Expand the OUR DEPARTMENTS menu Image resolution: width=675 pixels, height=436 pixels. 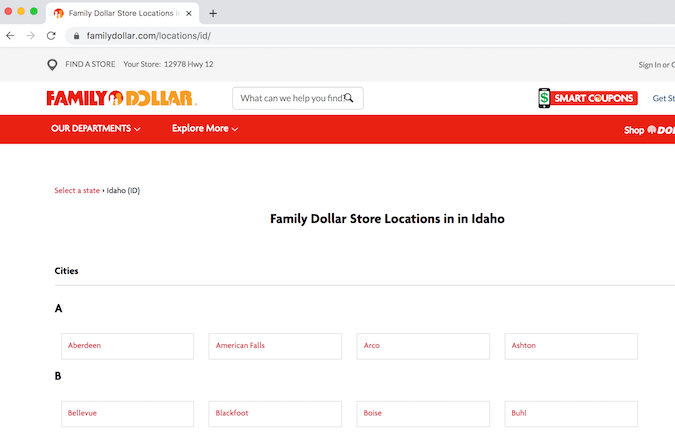96,128
